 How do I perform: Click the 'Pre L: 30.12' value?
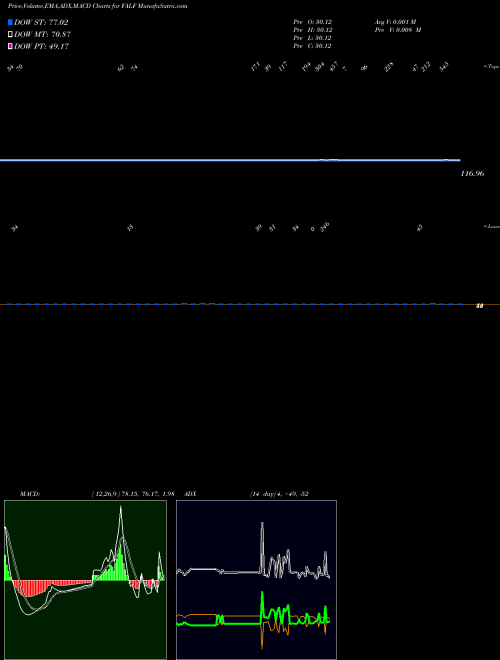[x=313, y=38]
